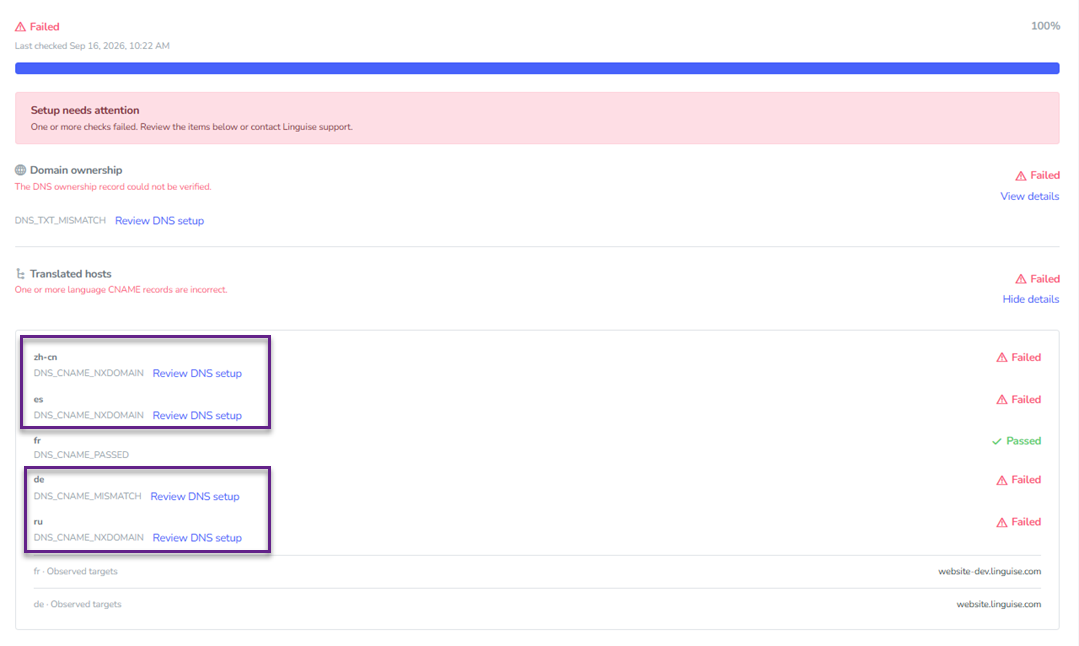The image size is (1079, 646).
Task: Click the es row Failed warning icon
Action: click(x=1002, y=400)
